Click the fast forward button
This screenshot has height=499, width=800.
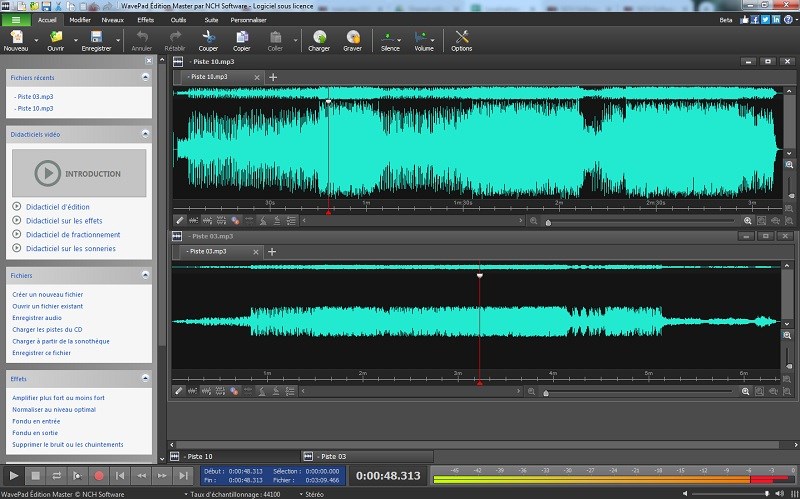(162, 476)
